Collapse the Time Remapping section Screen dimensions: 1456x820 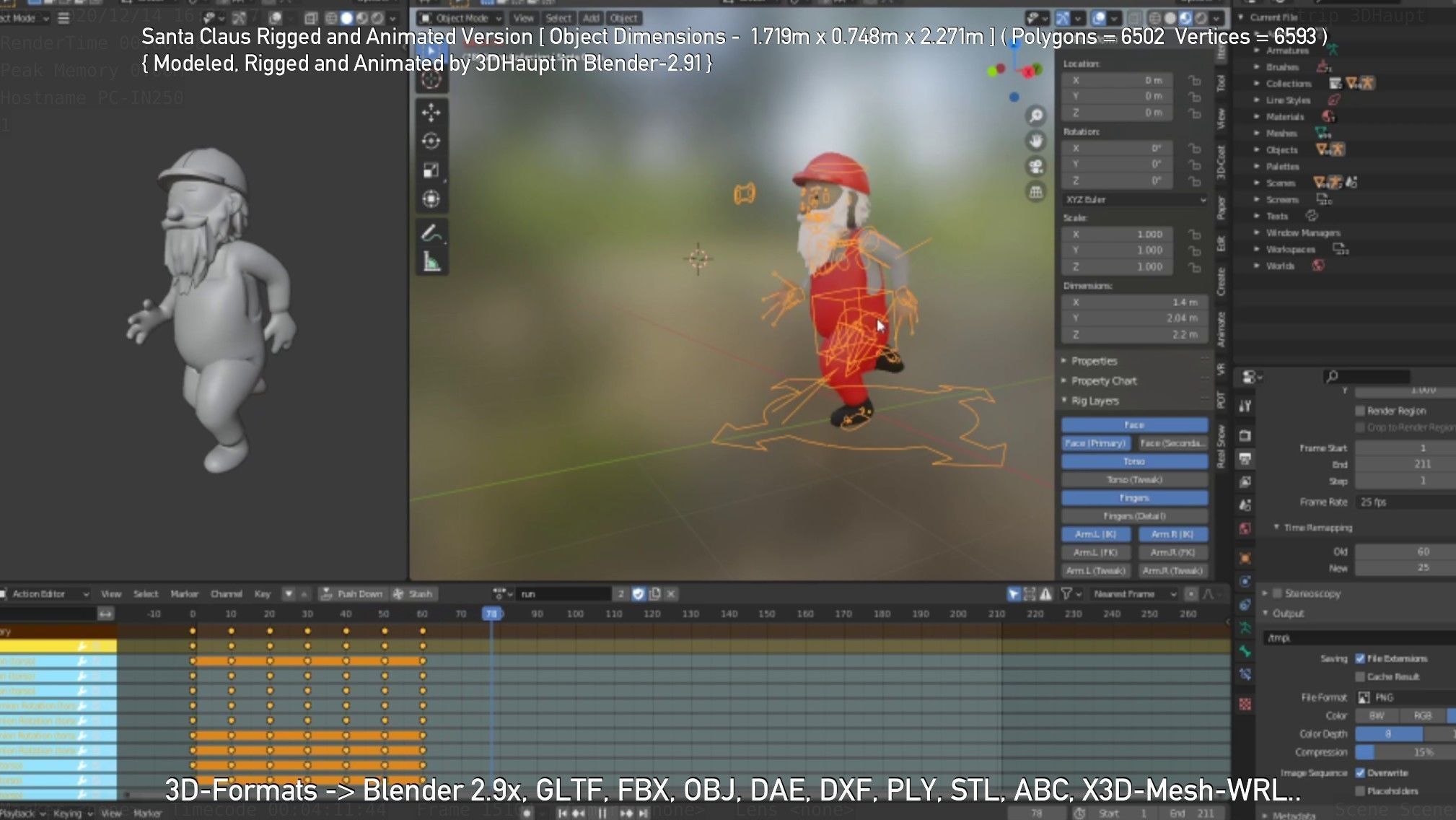pos(1313,528)
